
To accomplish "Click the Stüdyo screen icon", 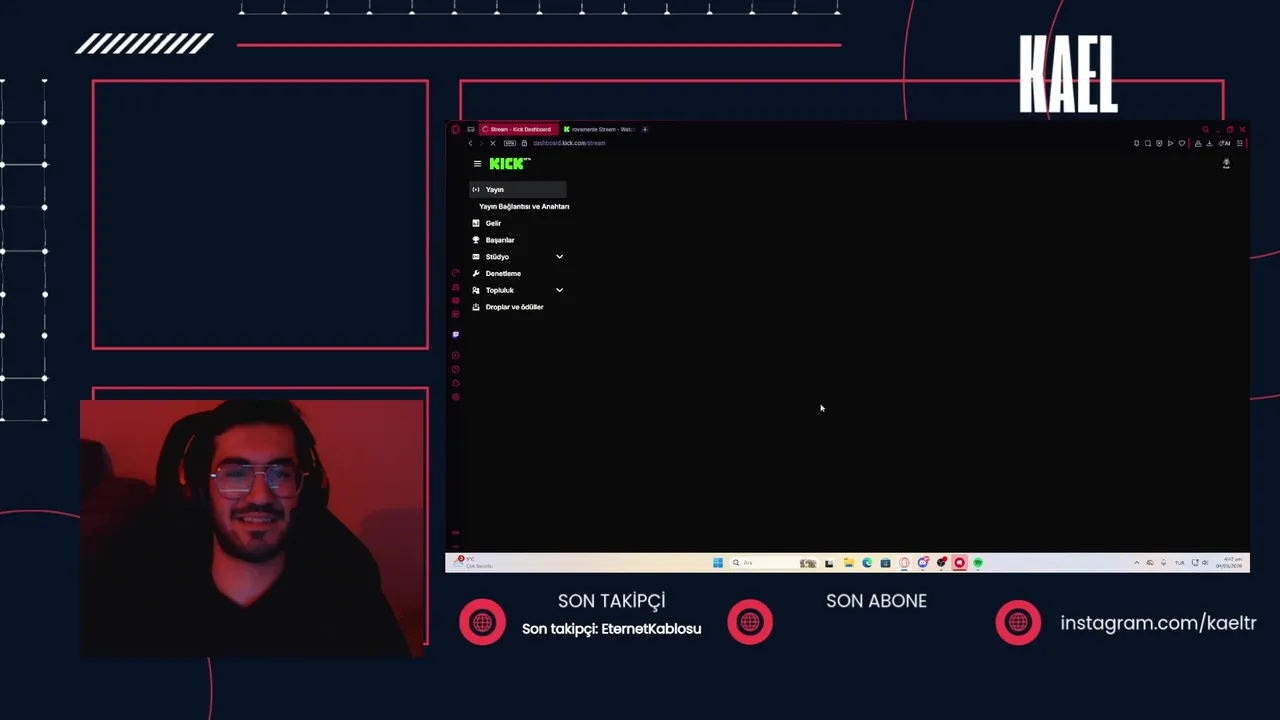I will pyautogui.click(x=476, y=257).
